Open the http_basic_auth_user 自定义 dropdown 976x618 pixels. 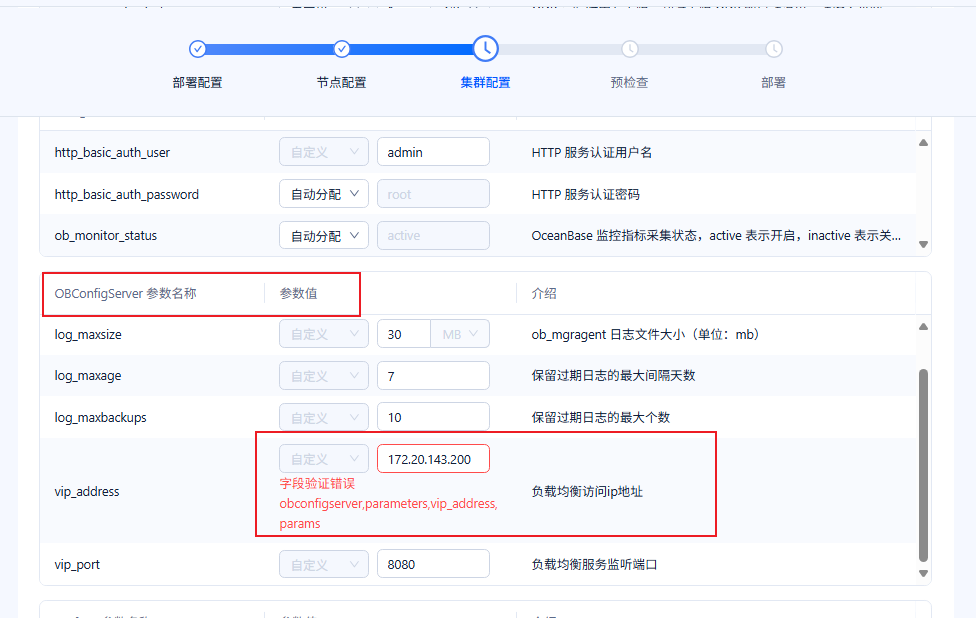[x=324, y=152]
